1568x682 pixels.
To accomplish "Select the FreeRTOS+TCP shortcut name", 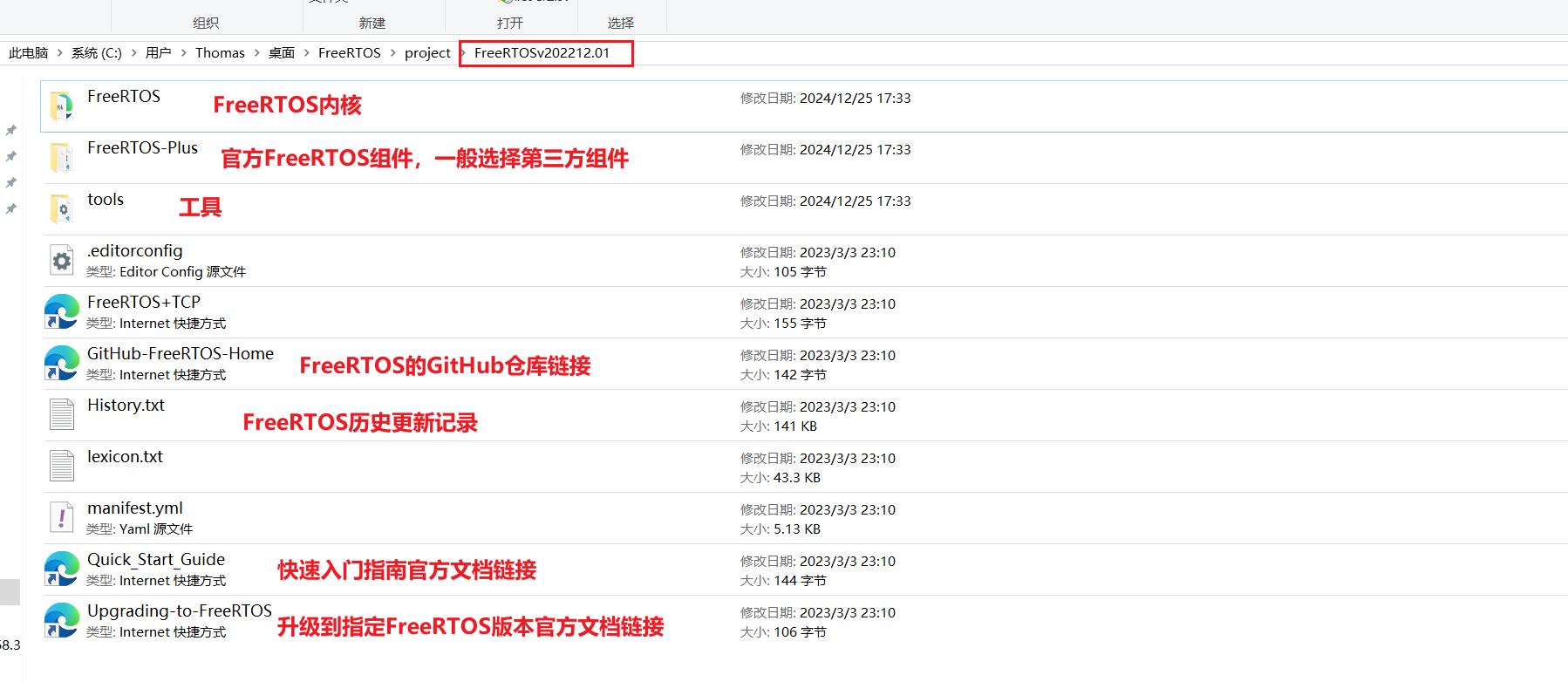I will 144,303.
